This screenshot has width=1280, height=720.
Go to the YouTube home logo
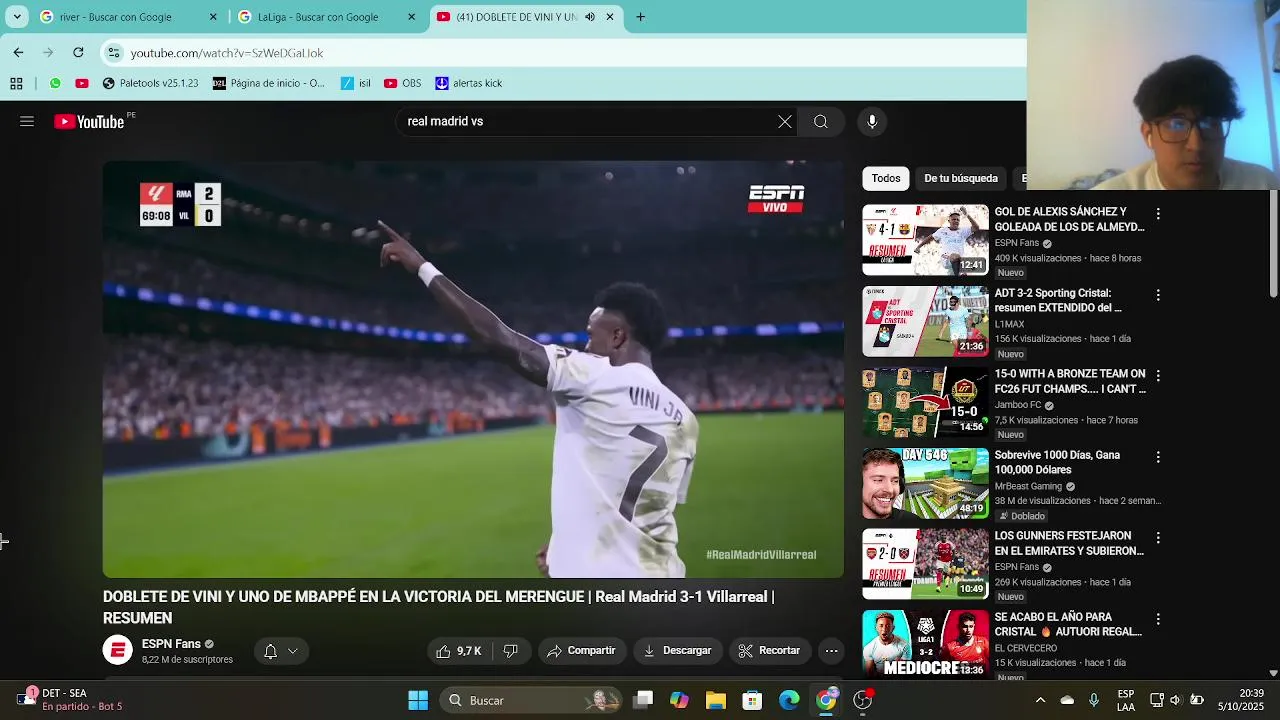(90, 122)
